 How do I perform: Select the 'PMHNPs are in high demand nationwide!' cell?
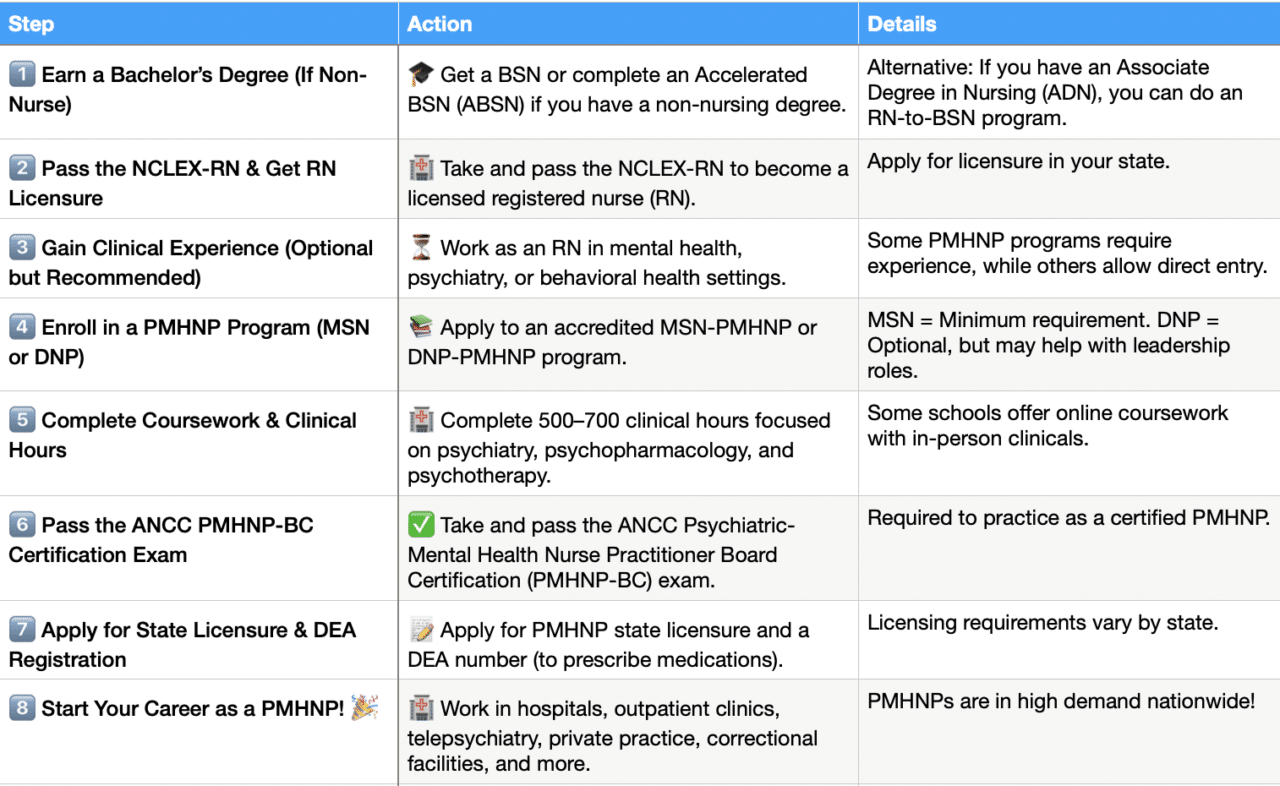point(1060,701)
